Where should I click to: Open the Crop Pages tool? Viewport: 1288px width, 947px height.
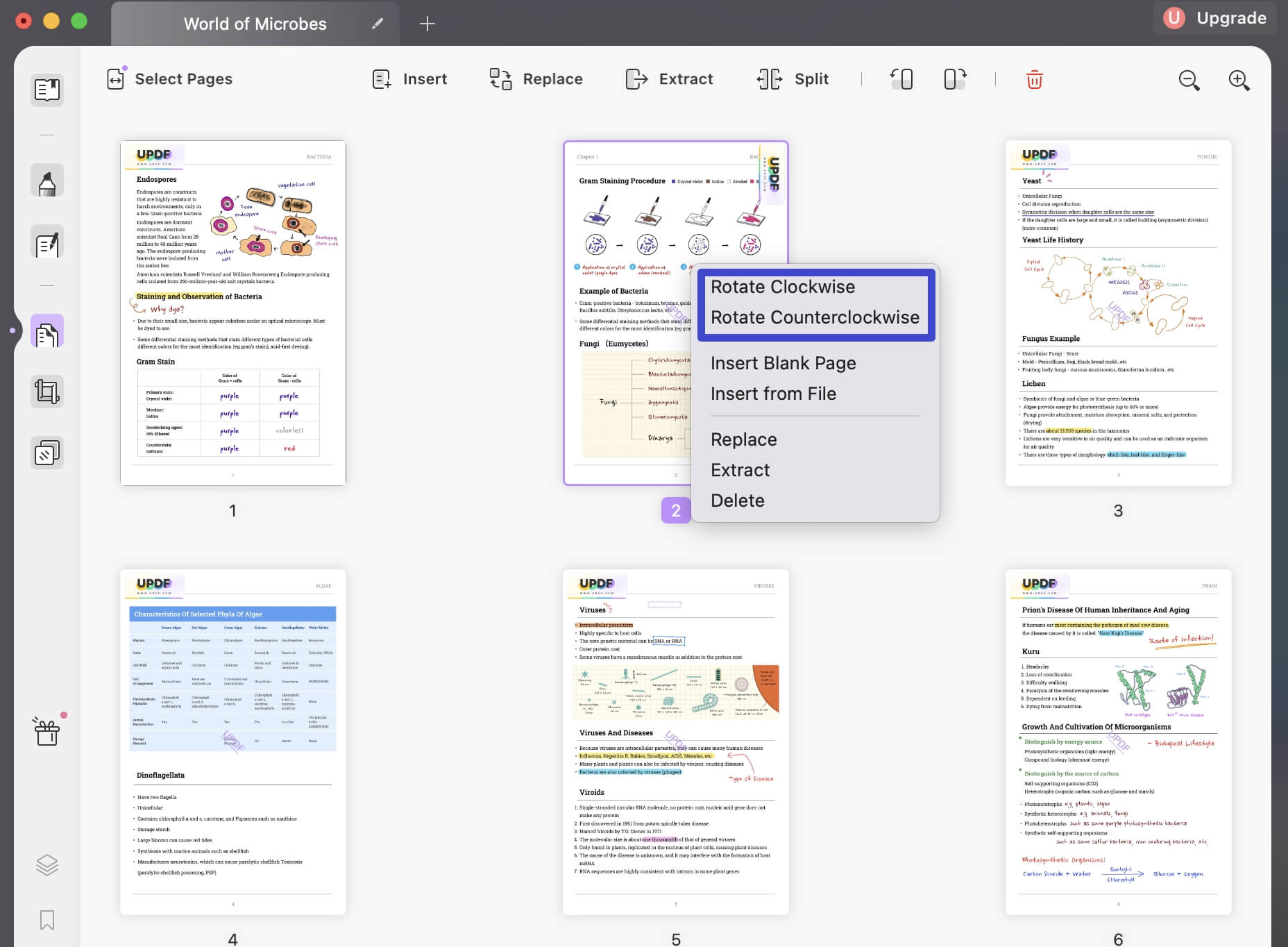47,392
